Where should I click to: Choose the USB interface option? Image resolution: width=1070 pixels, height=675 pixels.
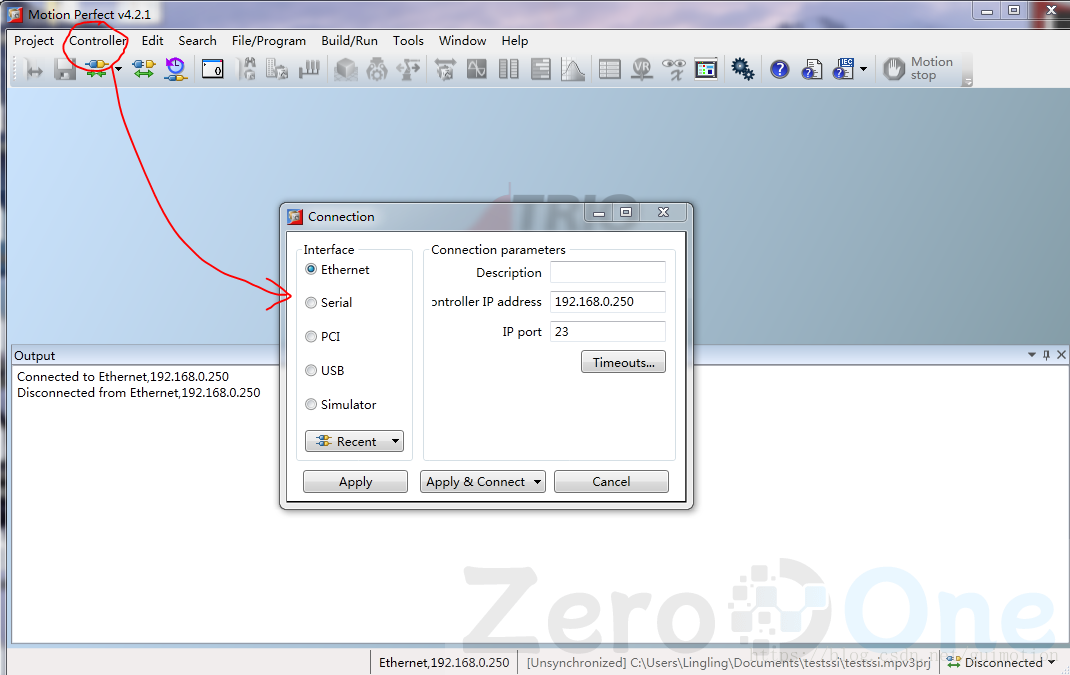(311, 371)
